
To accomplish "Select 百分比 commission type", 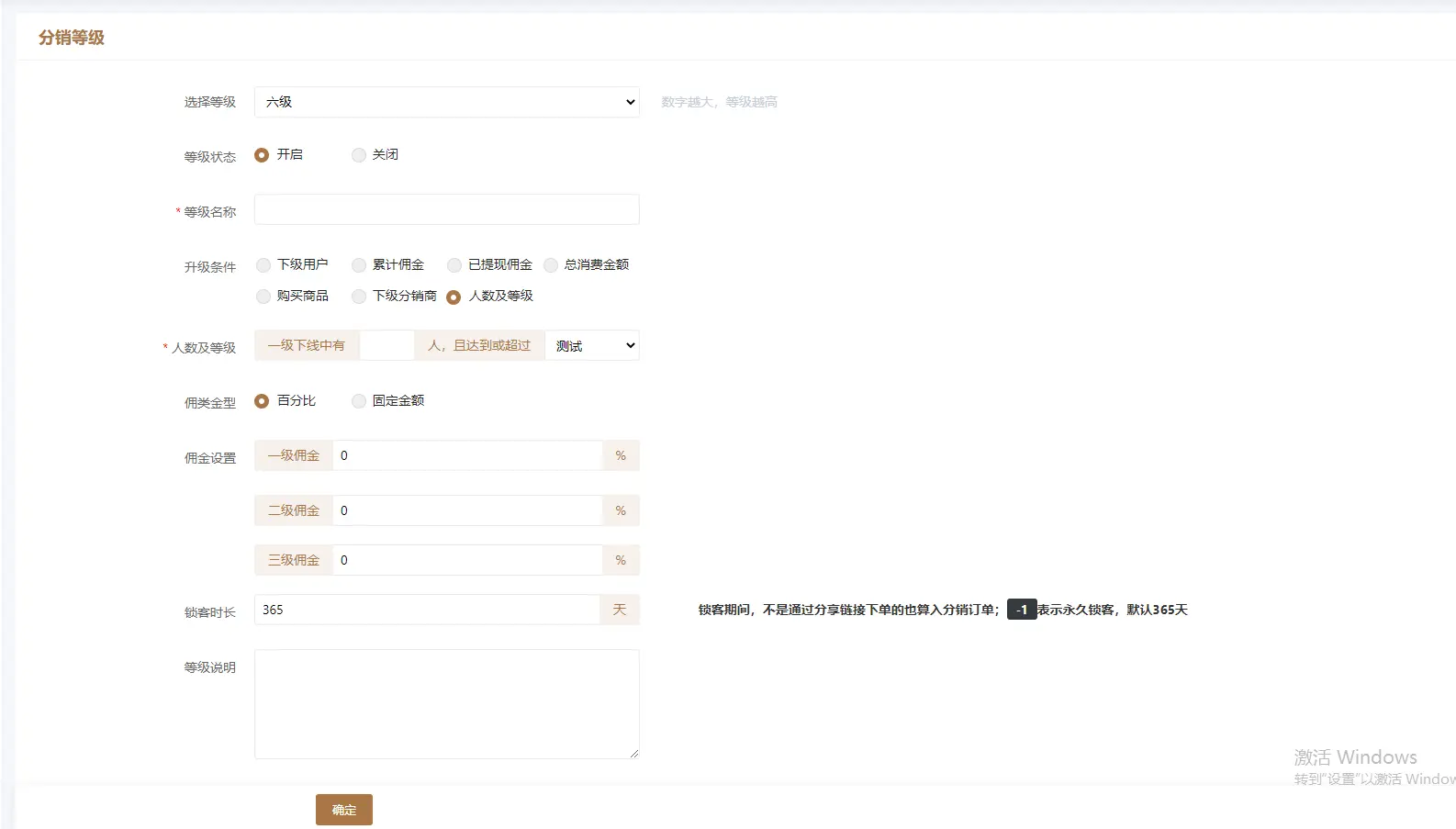I will point(262,401).
